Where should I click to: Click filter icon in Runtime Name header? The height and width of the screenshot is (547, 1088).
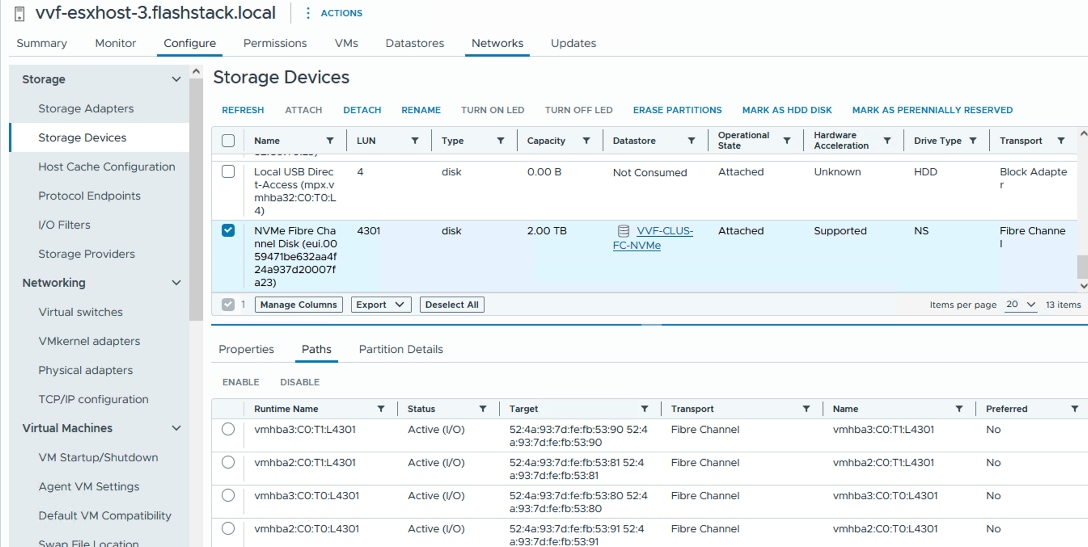pos(381,409)
